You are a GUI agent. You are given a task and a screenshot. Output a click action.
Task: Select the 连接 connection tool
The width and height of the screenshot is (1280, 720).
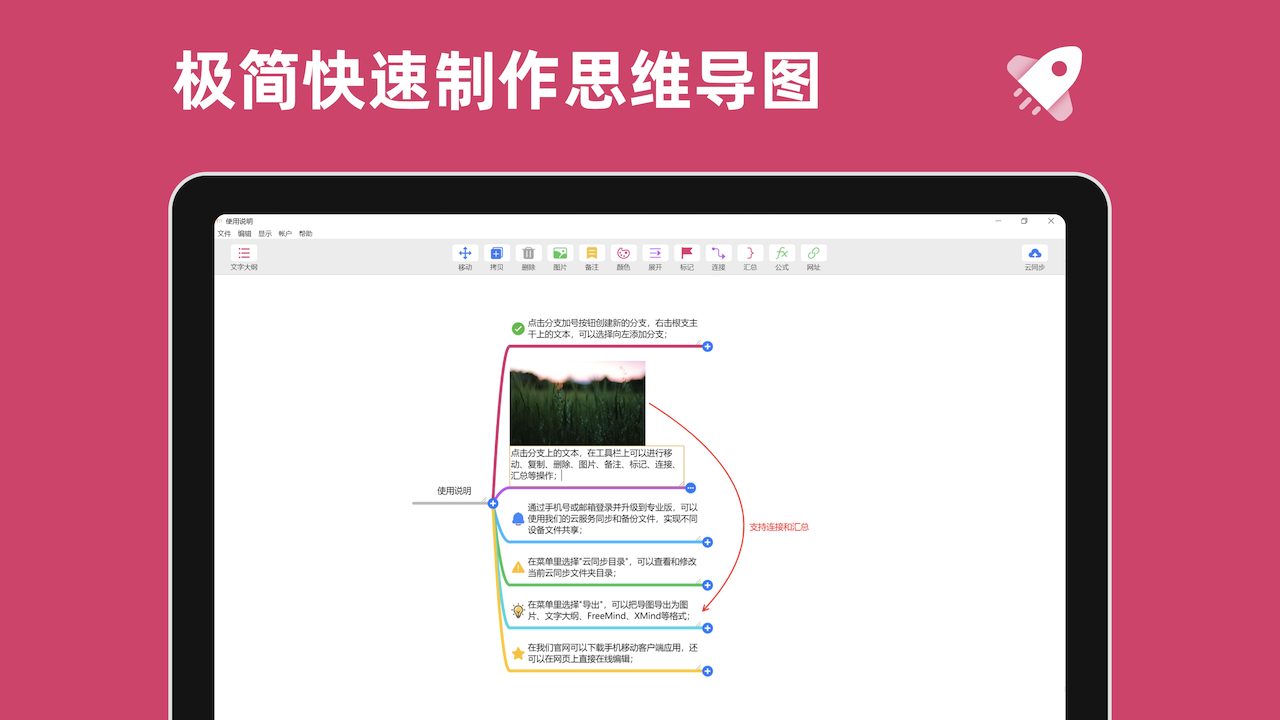[718, 254]
